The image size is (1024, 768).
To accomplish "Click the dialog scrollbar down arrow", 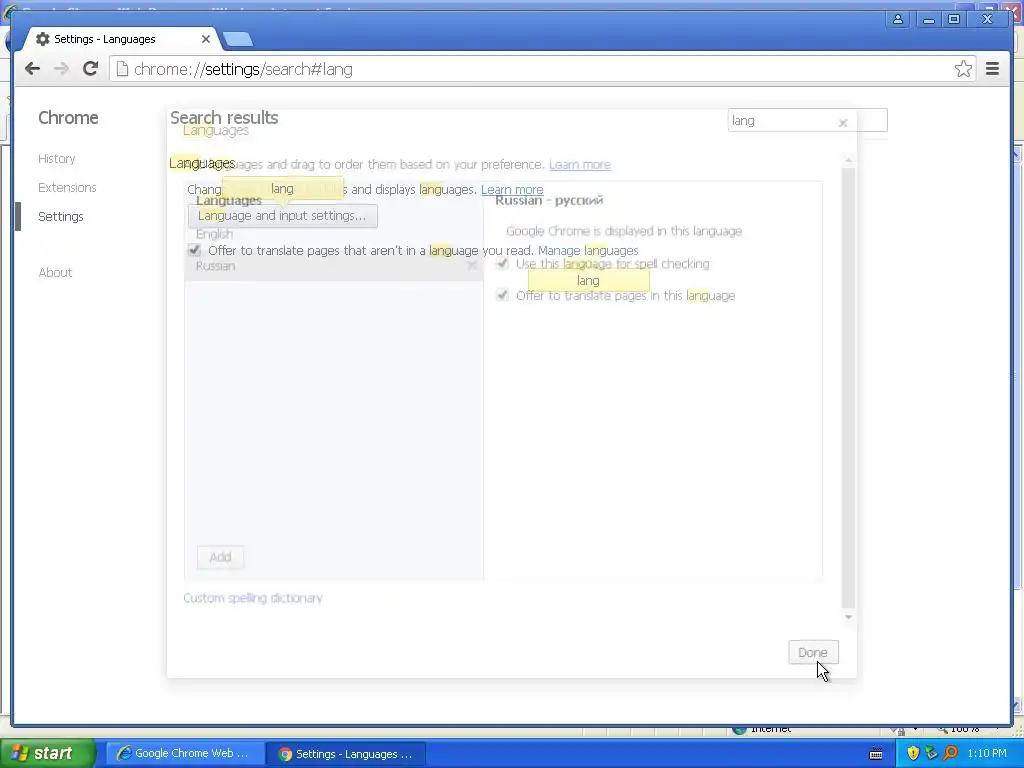I will point(848,617).
